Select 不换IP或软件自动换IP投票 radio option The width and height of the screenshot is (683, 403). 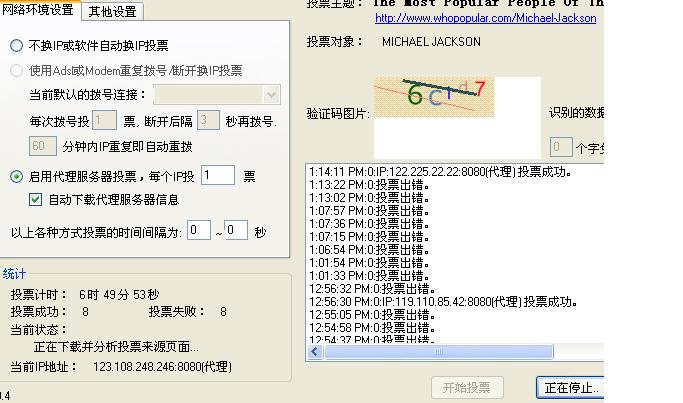(x=16, y=46)
